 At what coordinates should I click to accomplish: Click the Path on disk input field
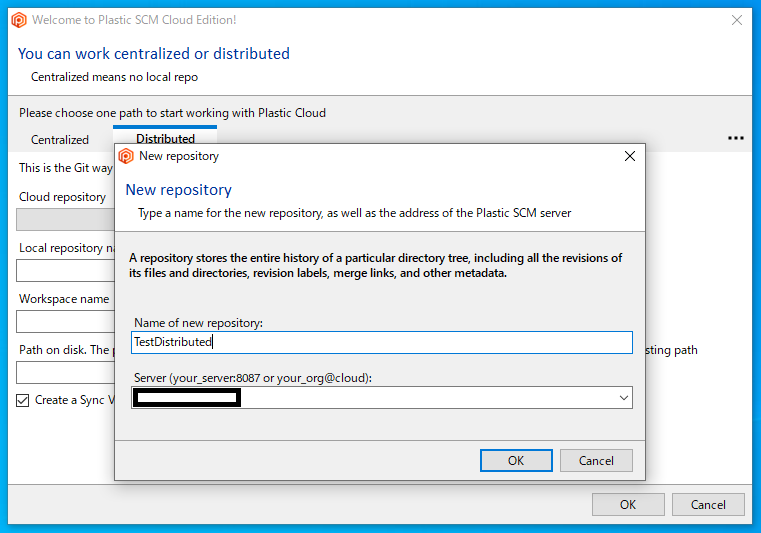click(x=66, y=373)
